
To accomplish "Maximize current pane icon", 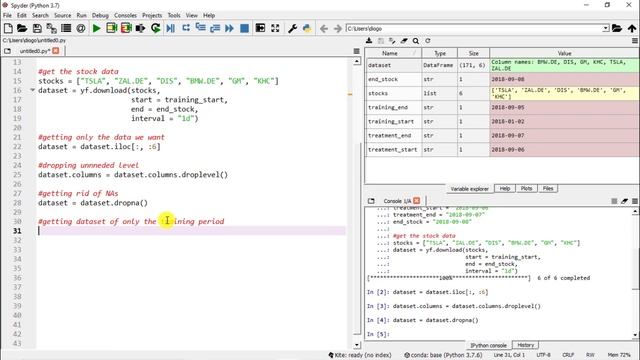I will coord(260,28).
